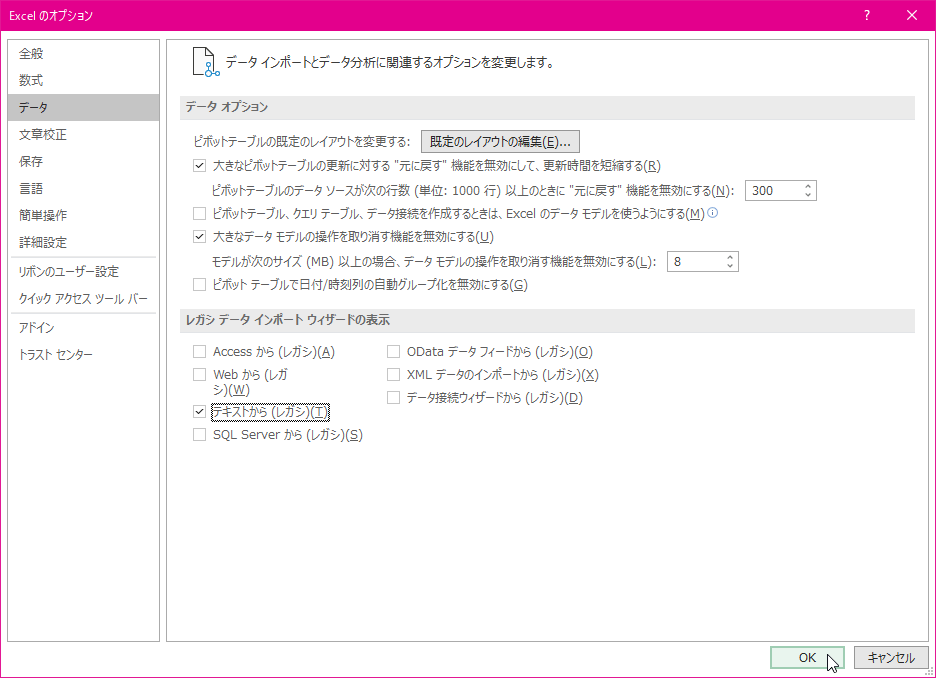Open the 簡単操作 category
Screen dimensions: 936x678
click(x=84, y=215)
